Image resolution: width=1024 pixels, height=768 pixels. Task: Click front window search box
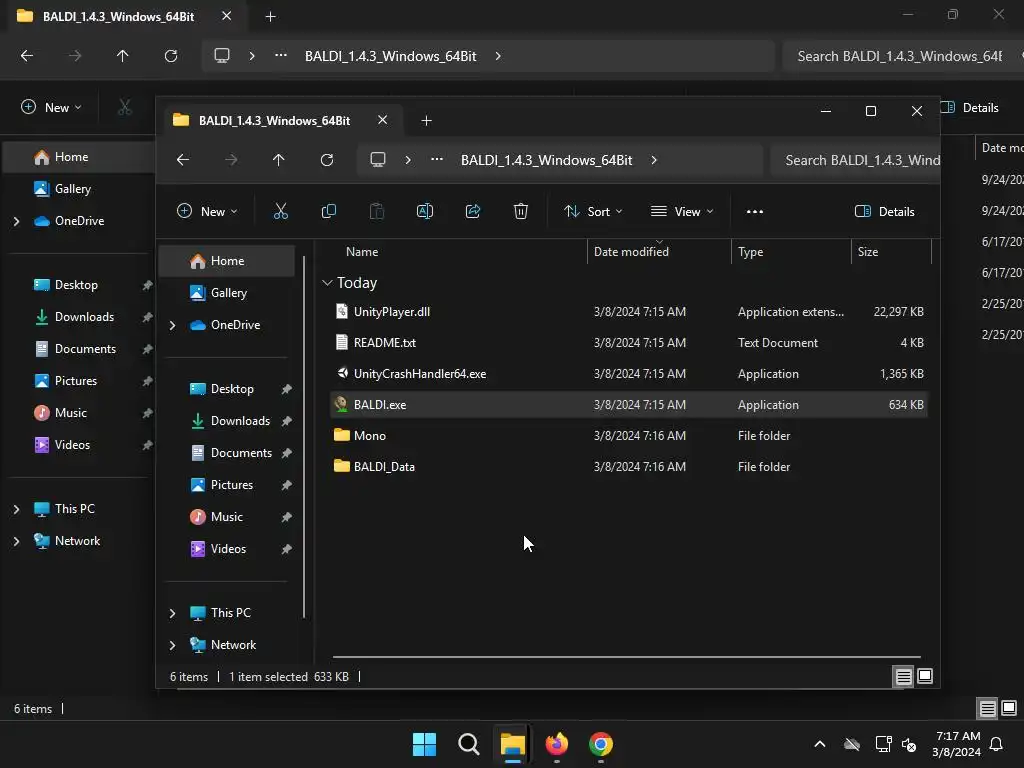(x=856, y=160)
